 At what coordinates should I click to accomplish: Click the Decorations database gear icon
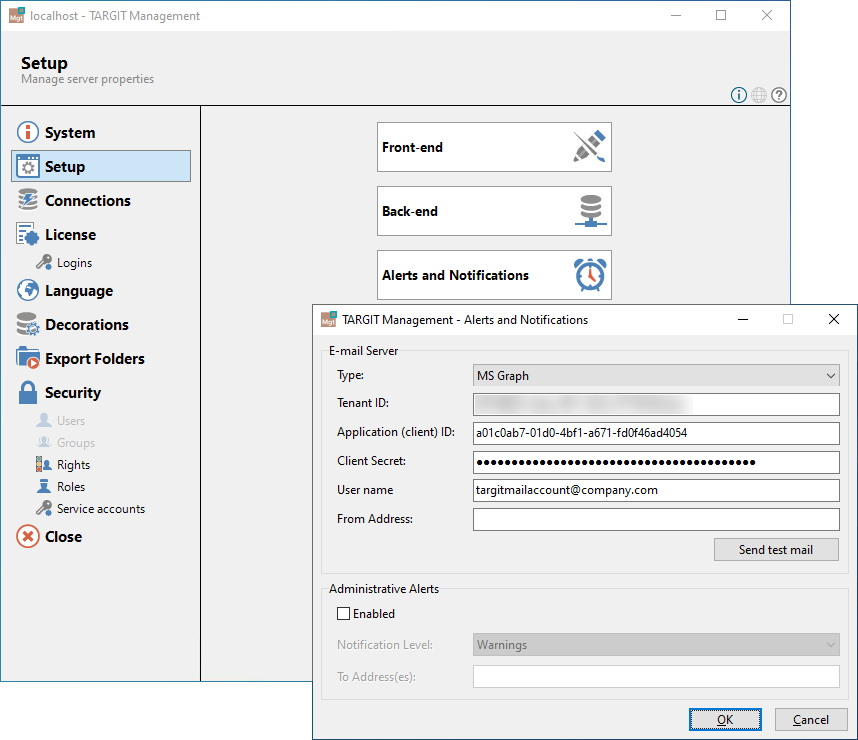point(27,325)
